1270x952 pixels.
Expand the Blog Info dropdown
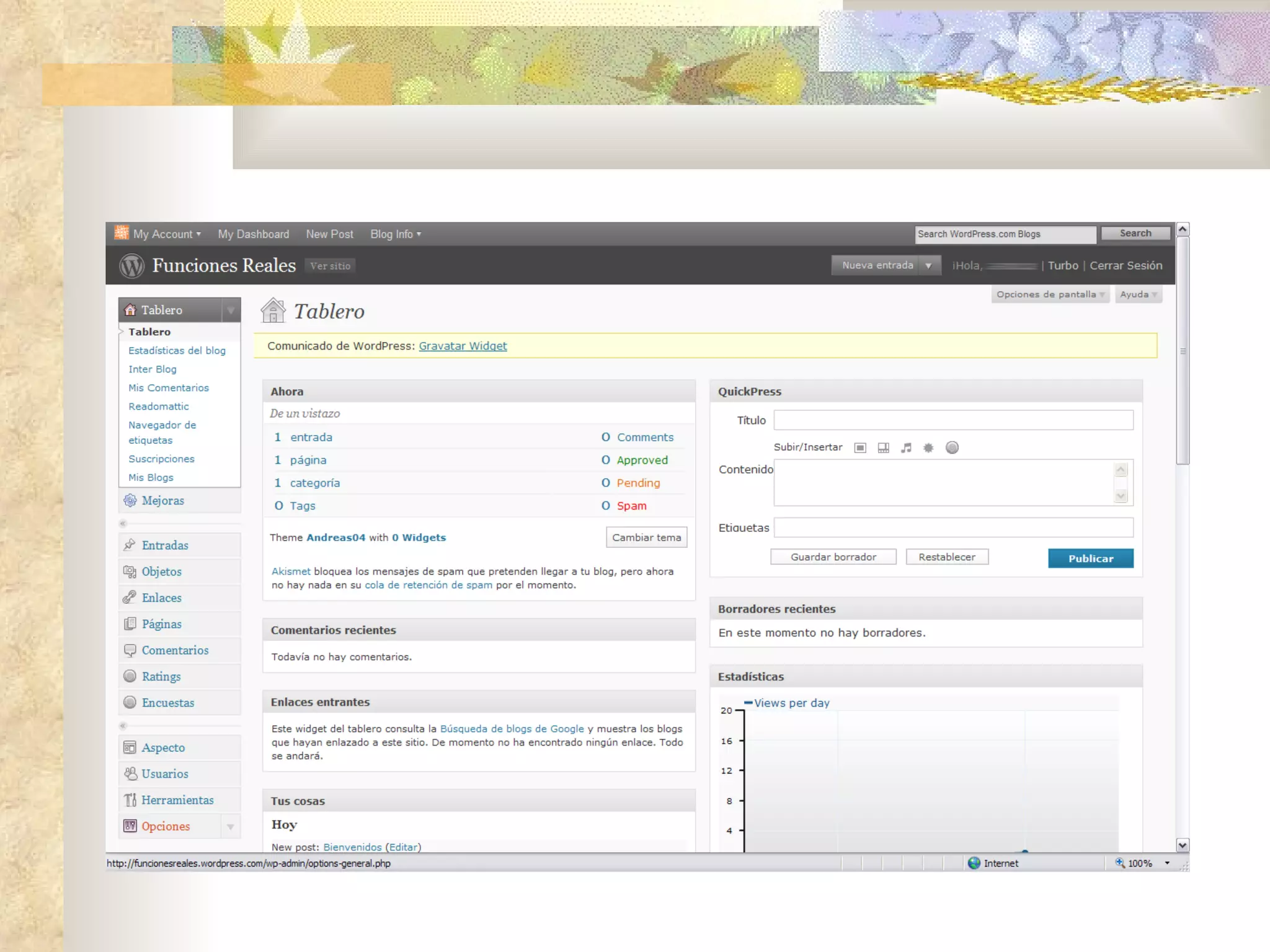point(396,234)
